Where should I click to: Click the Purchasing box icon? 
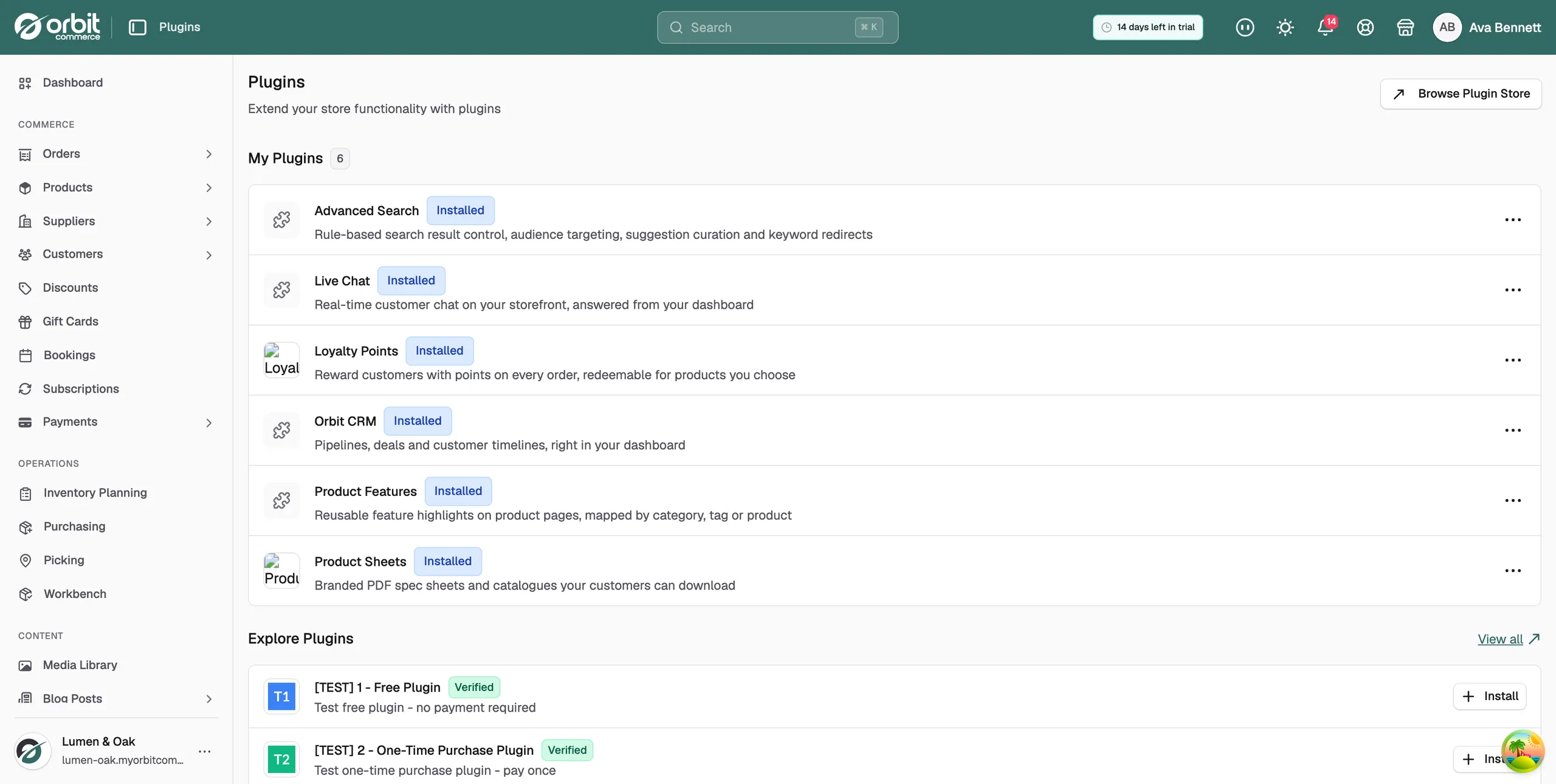25,527
